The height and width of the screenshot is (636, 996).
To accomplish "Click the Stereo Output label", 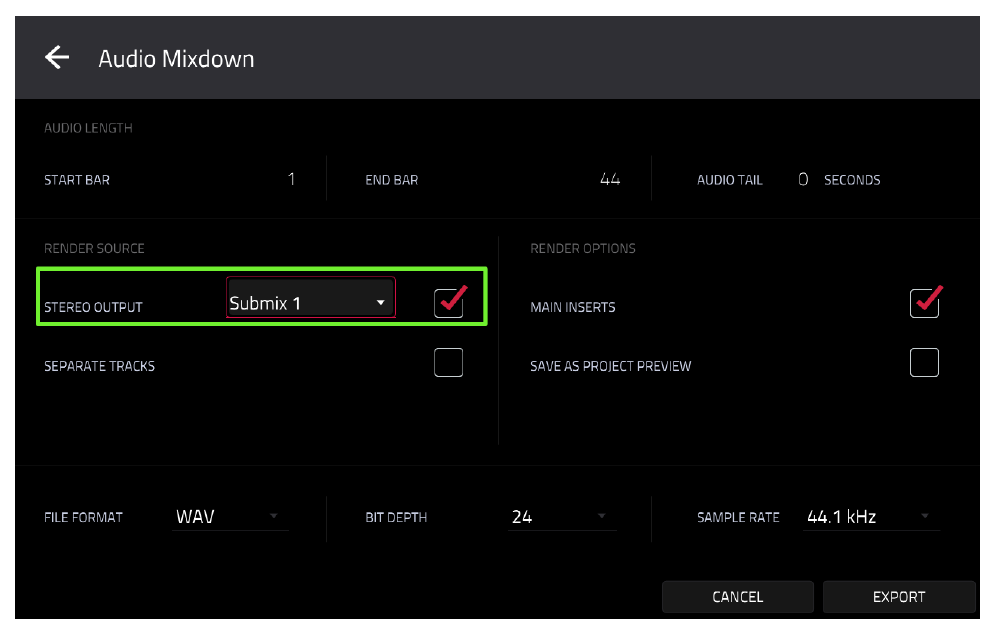I will click(x=93, y=307).
